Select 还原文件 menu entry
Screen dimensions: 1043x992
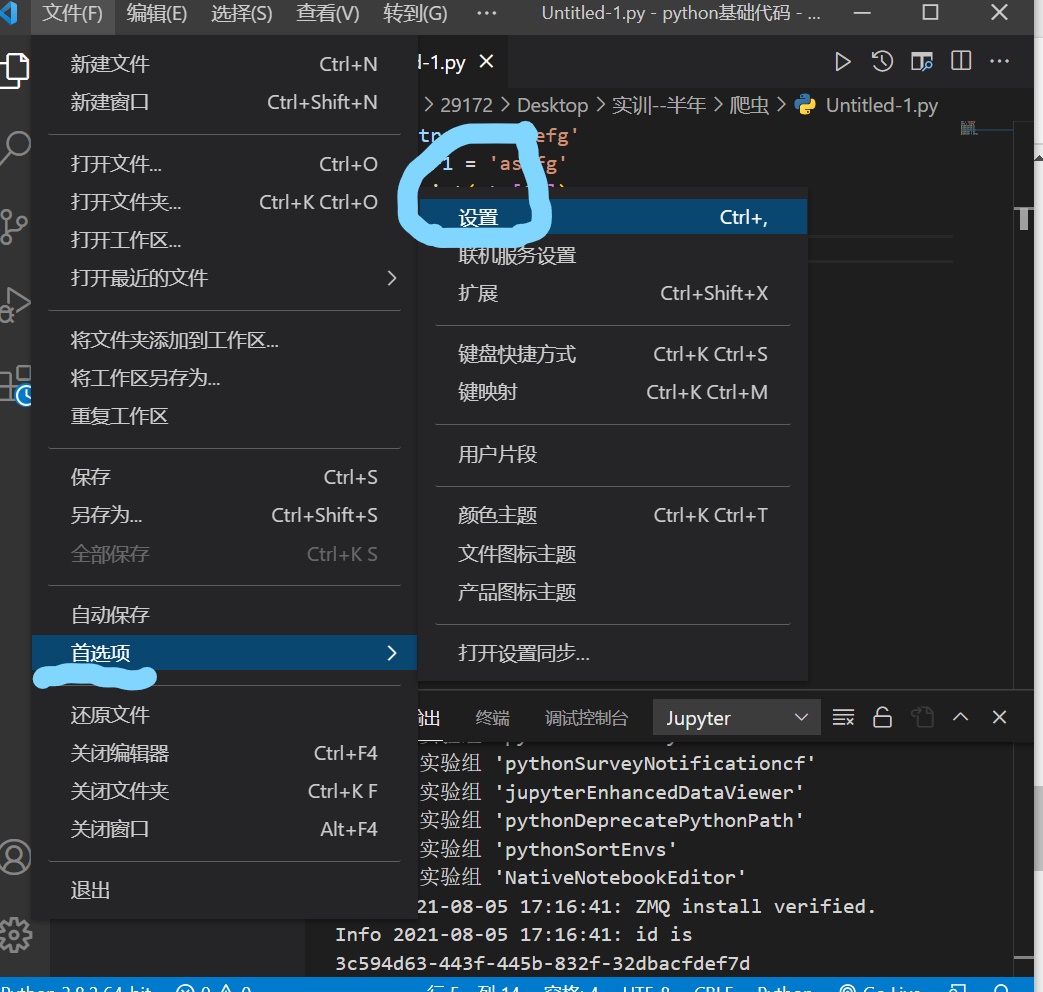click(x=225, y=715)
